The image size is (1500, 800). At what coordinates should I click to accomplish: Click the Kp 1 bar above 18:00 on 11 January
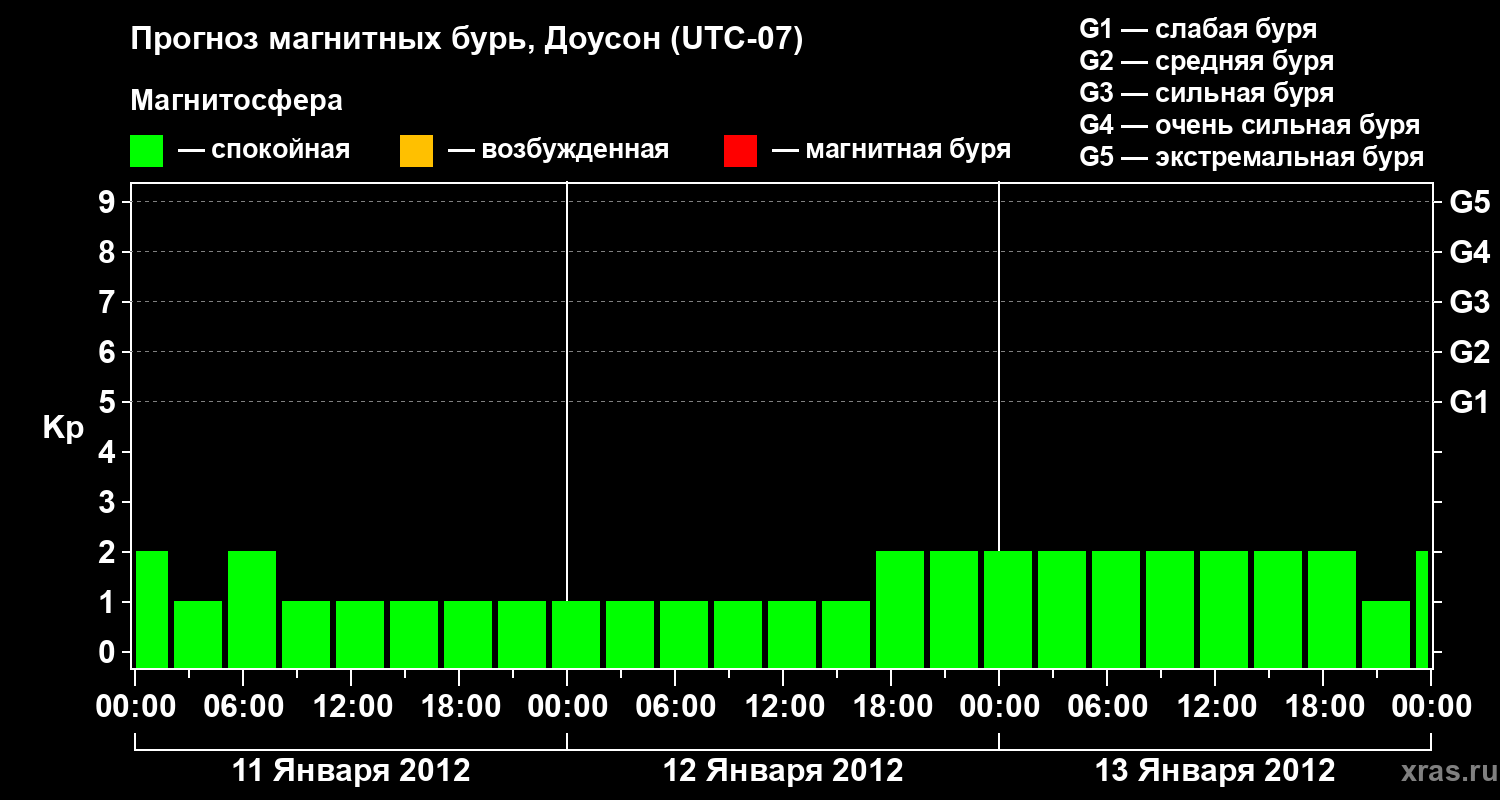468,634
